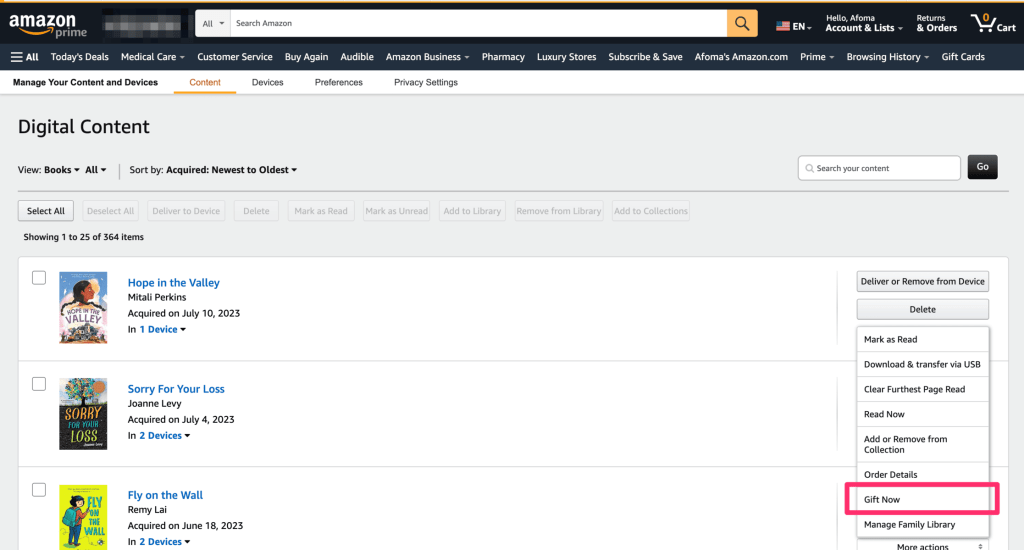The image size is (1024, 550).
Task: Open the Hope in the Valley title link
Action: tap(174, 283)
